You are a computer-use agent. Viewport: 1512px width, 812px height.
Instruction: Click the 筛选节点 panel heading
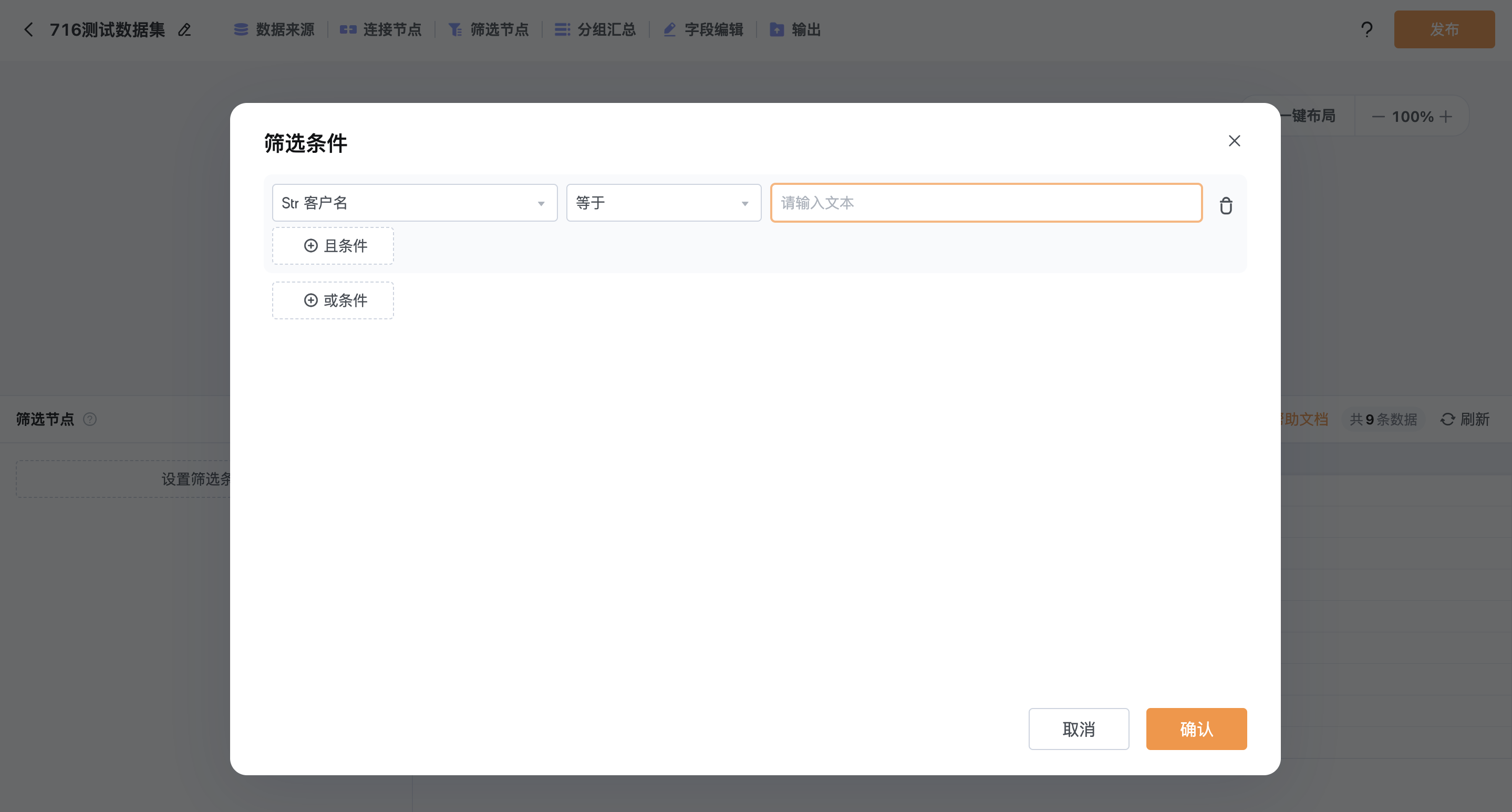[x=45, y=419]
